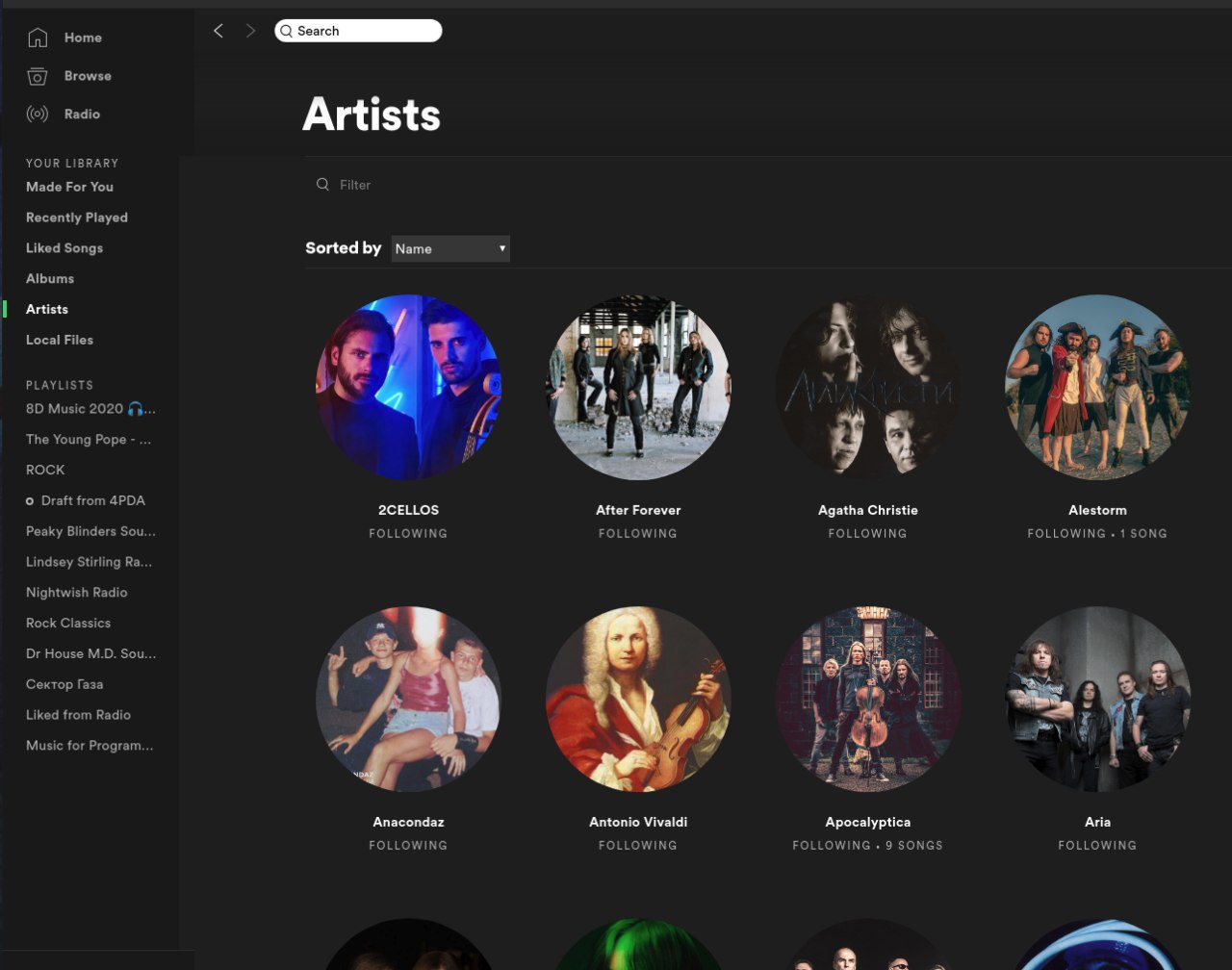This screenshot has height=970, width=1232.
Task: Click the circle icon beside Draft from 4PDA
Action: pyautogui.click(x=30, y=501)
